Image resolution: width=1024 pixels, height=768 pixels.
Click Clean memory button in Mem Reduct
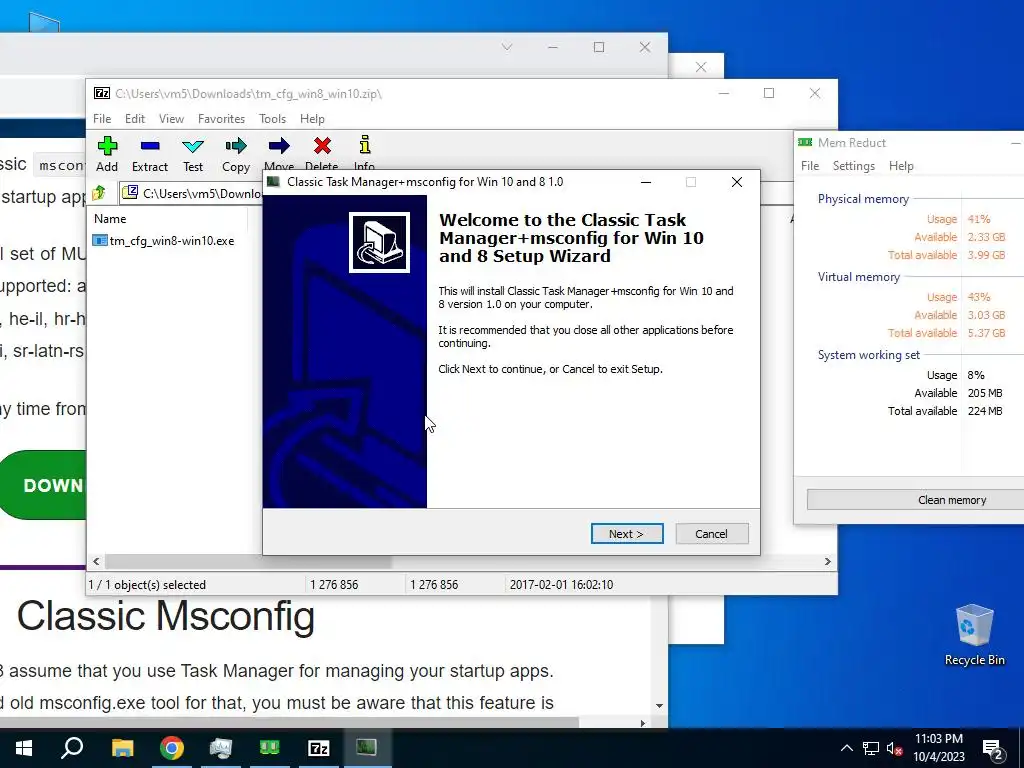[x=916, y=500]
